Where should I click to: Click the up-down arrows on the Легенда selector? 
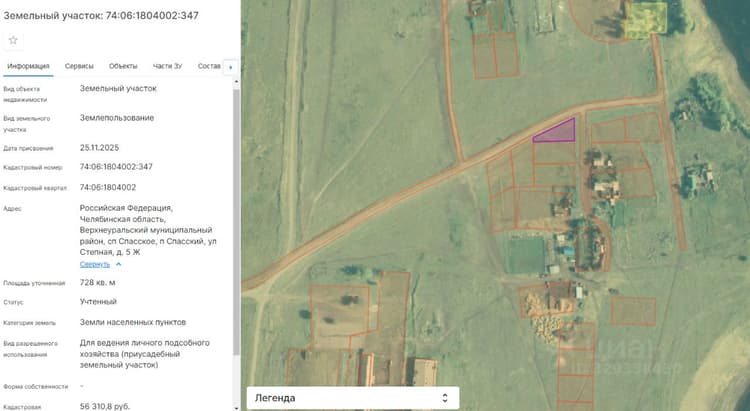click(445, 398)
